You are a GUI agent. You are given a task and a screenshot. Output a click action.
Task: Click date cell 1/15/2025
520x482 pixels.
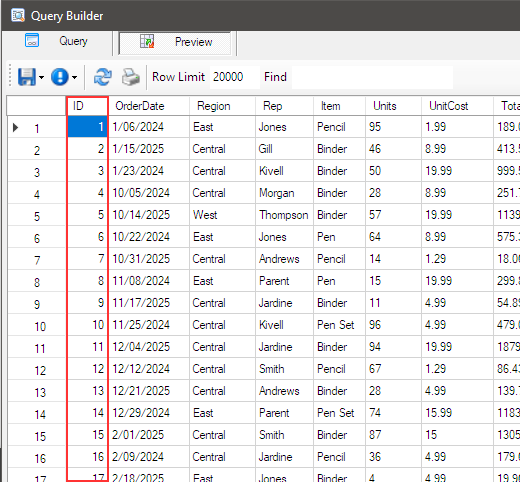149,149
